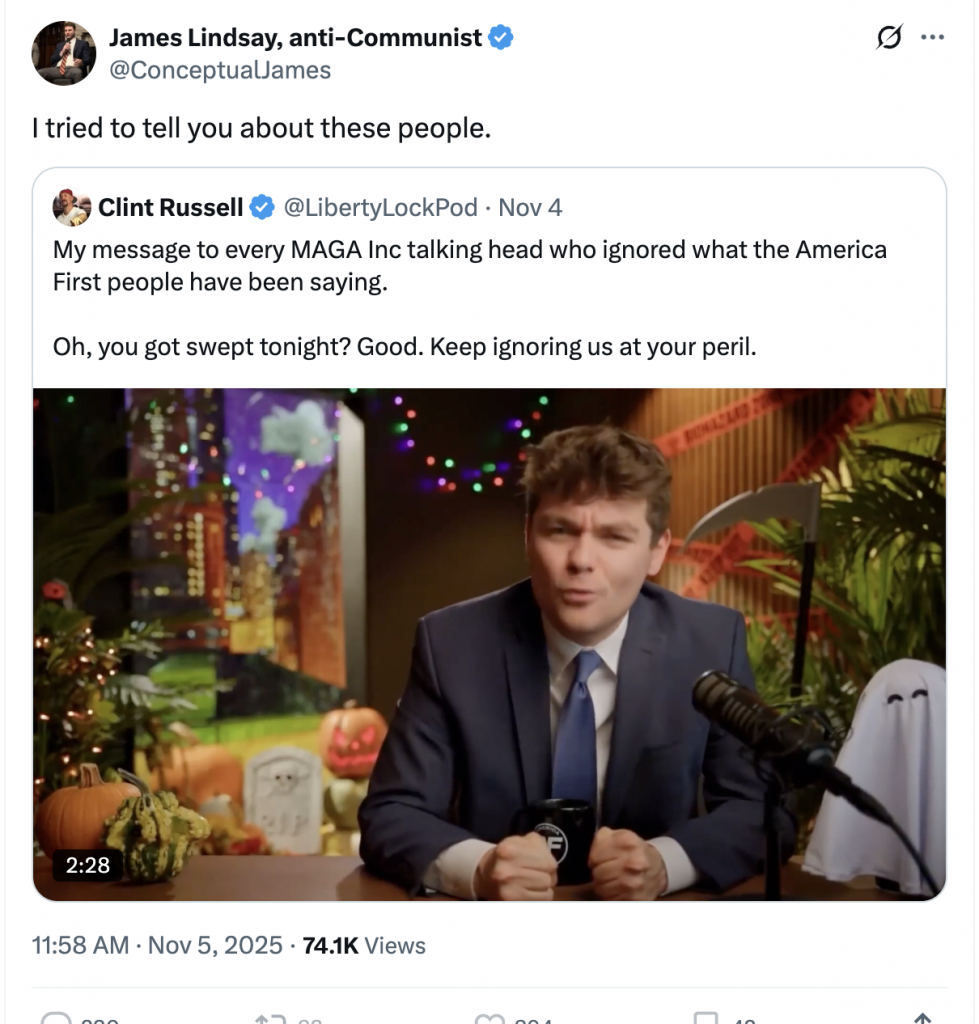Open the quoted post text
This screenshot has width=979, height=1024.
coord(470,300)
